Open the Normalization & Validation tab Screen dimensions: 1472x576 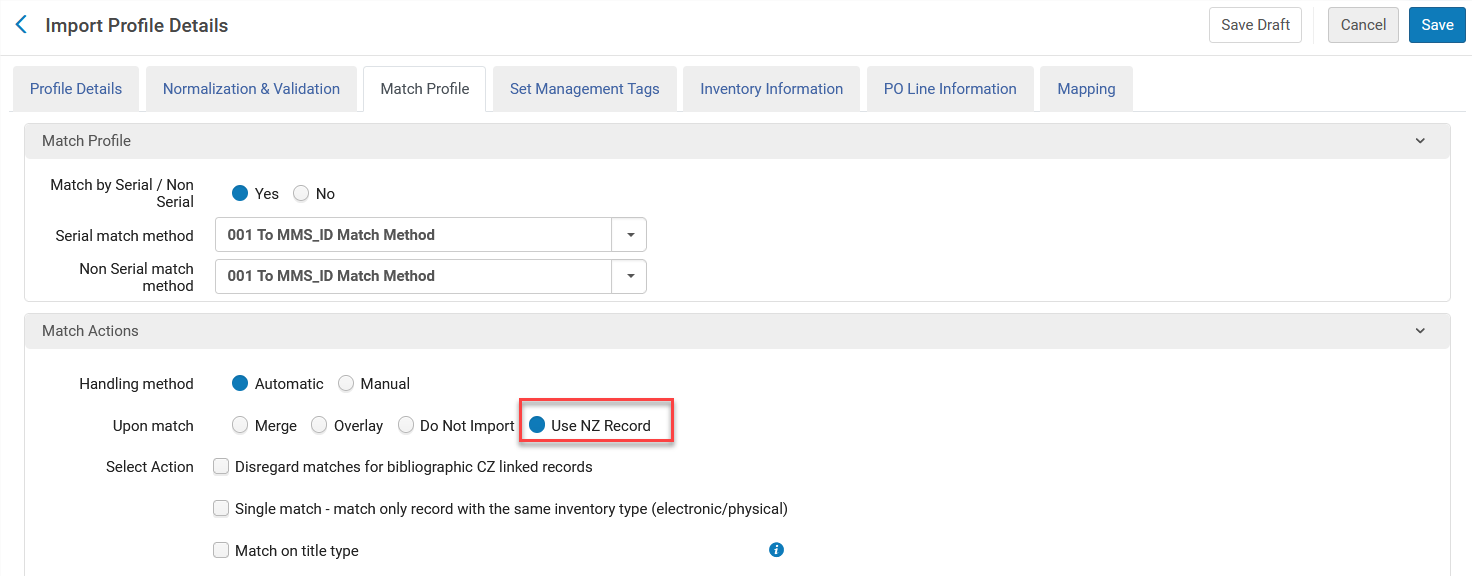click(x=251, y=89)
